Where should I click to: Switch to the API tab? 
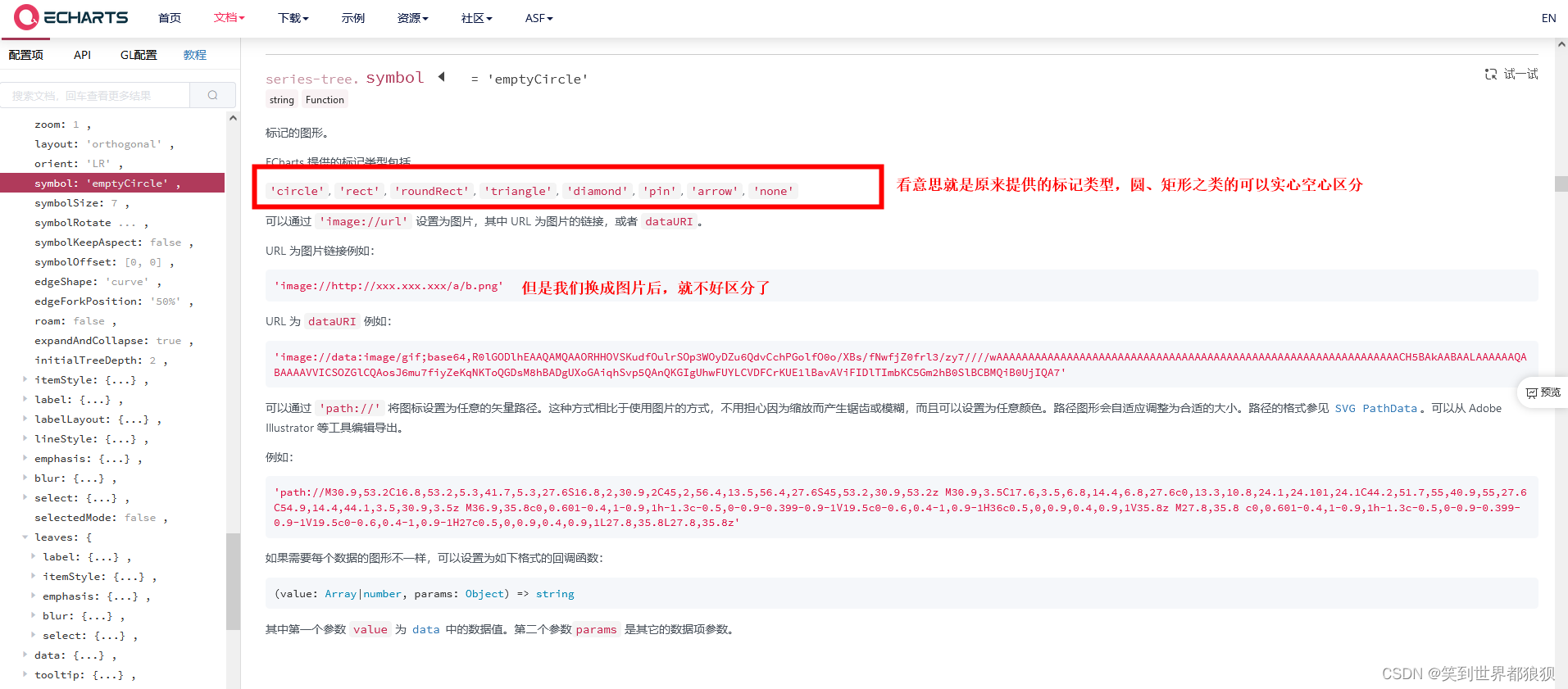click(x=82, y=55)
